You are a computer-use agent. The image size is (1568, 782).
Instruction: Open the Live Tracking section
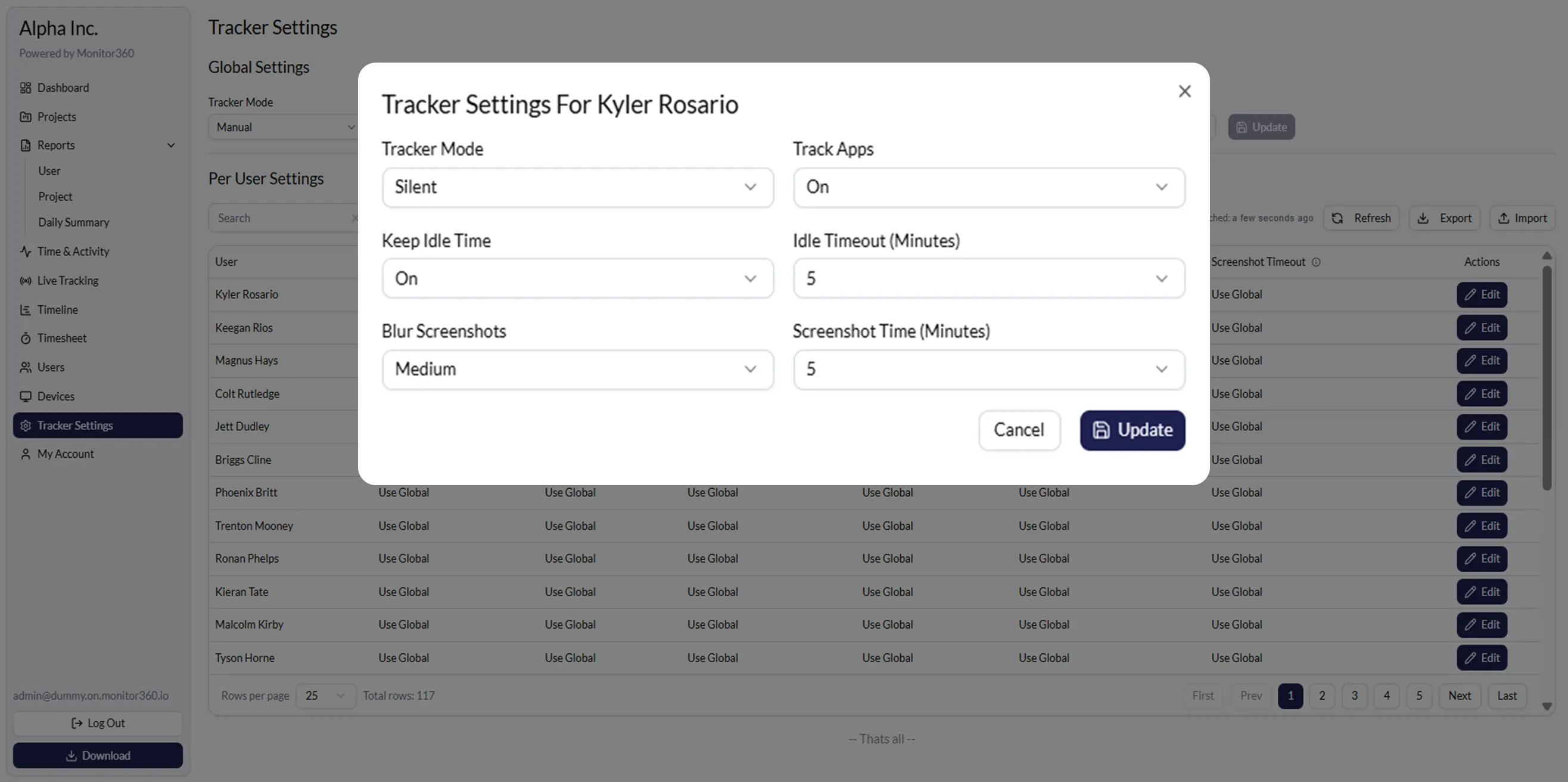click(x=67, y=280)
